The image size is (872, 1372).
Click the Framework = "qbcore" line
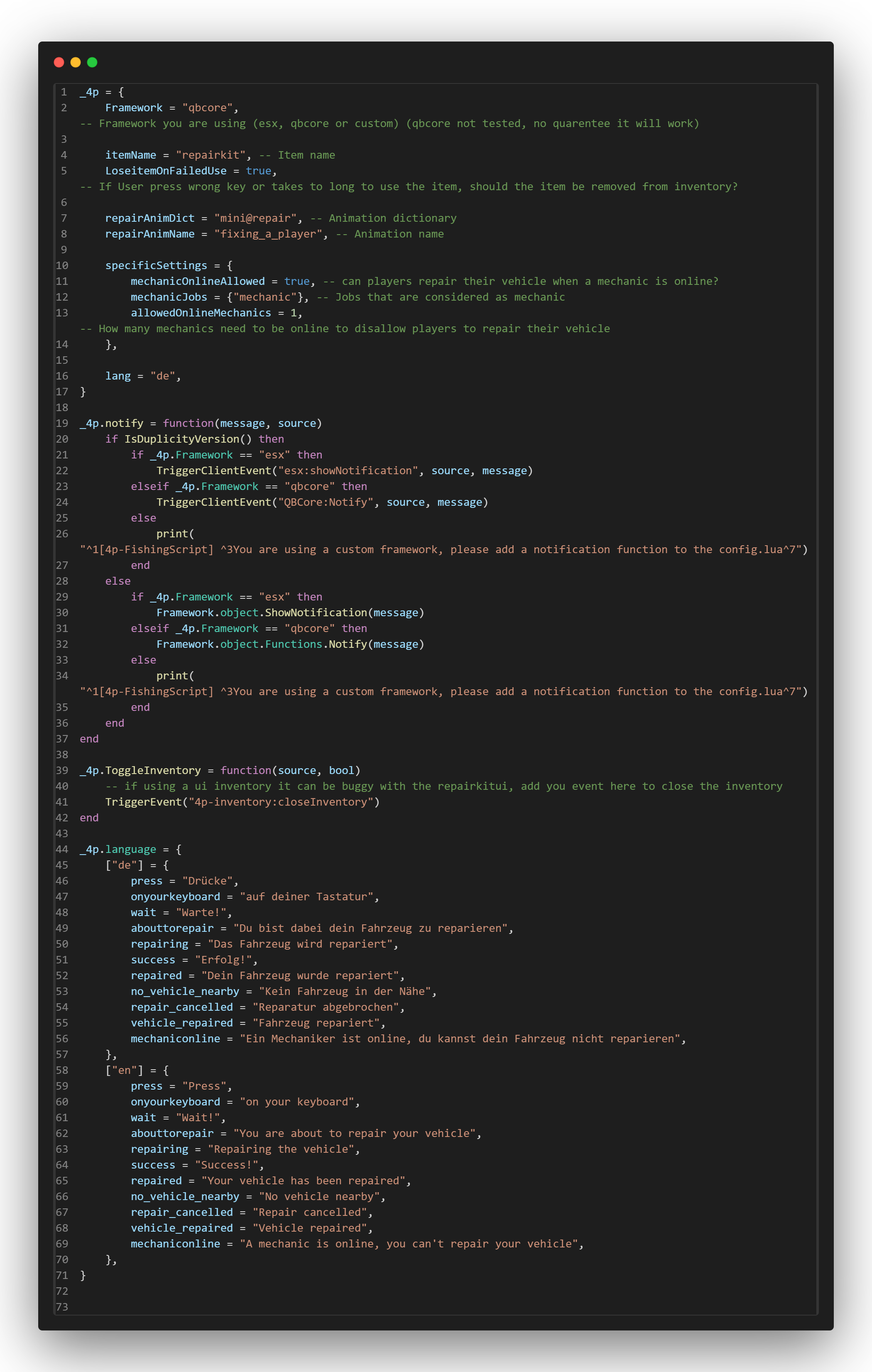click(171, 108)
